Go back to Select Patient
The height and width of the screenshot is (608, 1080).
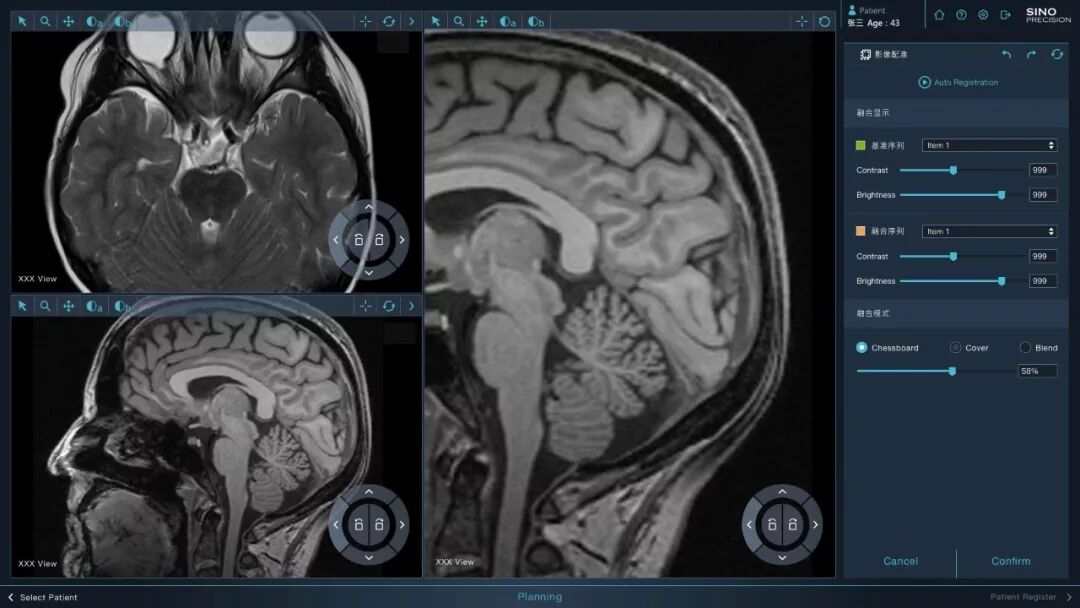click(x=43, y=597)
